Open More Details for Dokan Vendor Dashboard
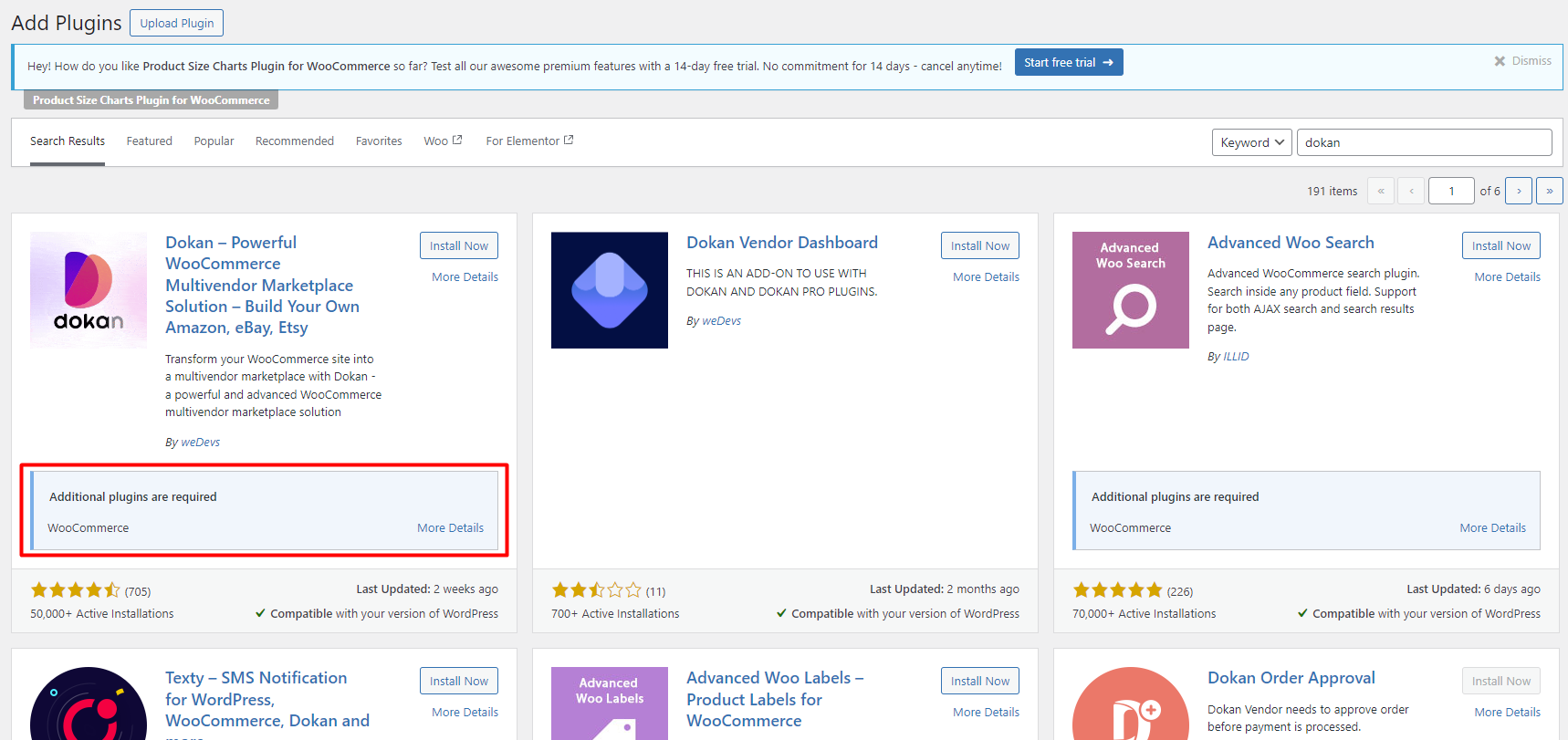This screenshot has height=740, width=1568. [x=987, y=277]
